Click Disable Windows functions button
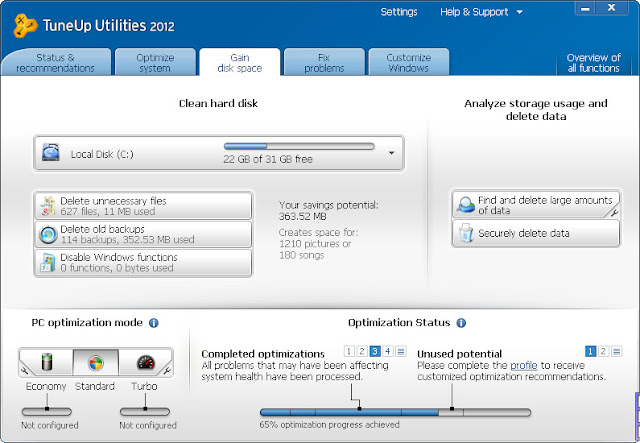The width and height of the screenshot is (640, 443). [143, 263]
